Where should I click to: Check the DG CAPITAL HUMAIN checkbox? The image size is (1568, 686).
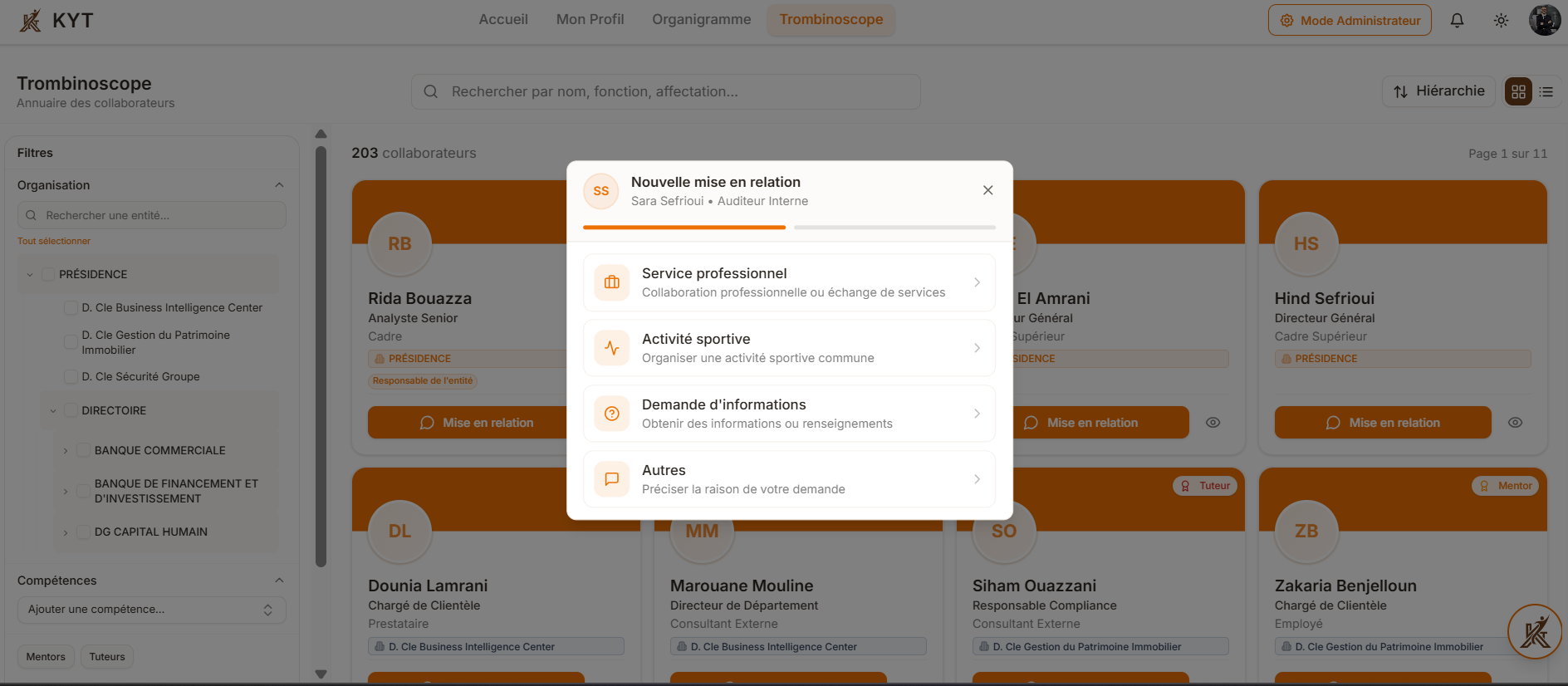coord(83,532)
